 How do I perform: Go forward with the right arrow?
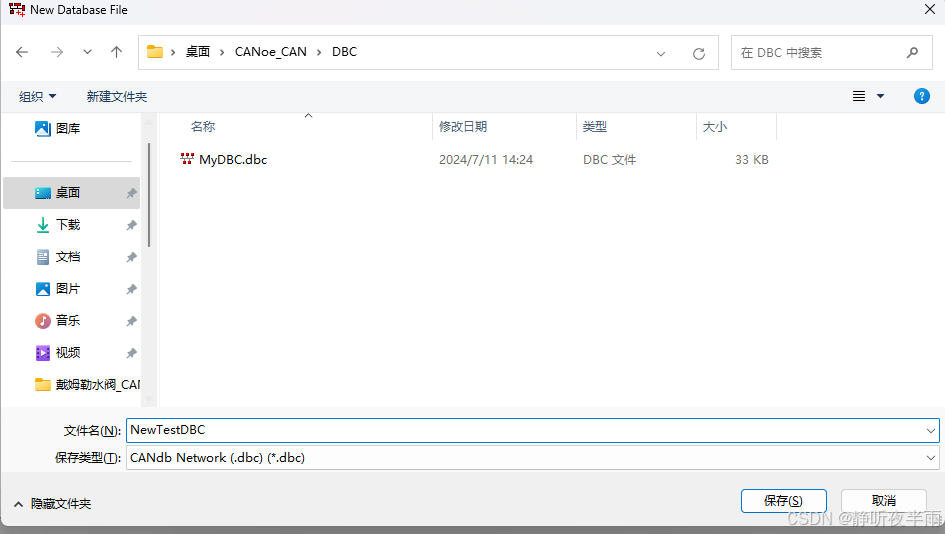coord(57,52)
